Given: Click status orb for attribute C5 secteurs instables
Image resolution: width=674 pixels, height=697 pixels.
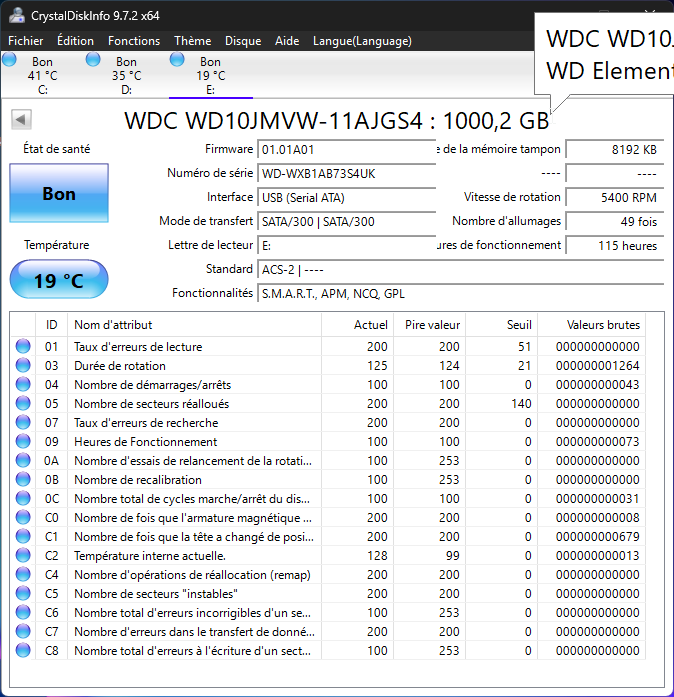Looking at the screenshot, I should click(23, 593).
